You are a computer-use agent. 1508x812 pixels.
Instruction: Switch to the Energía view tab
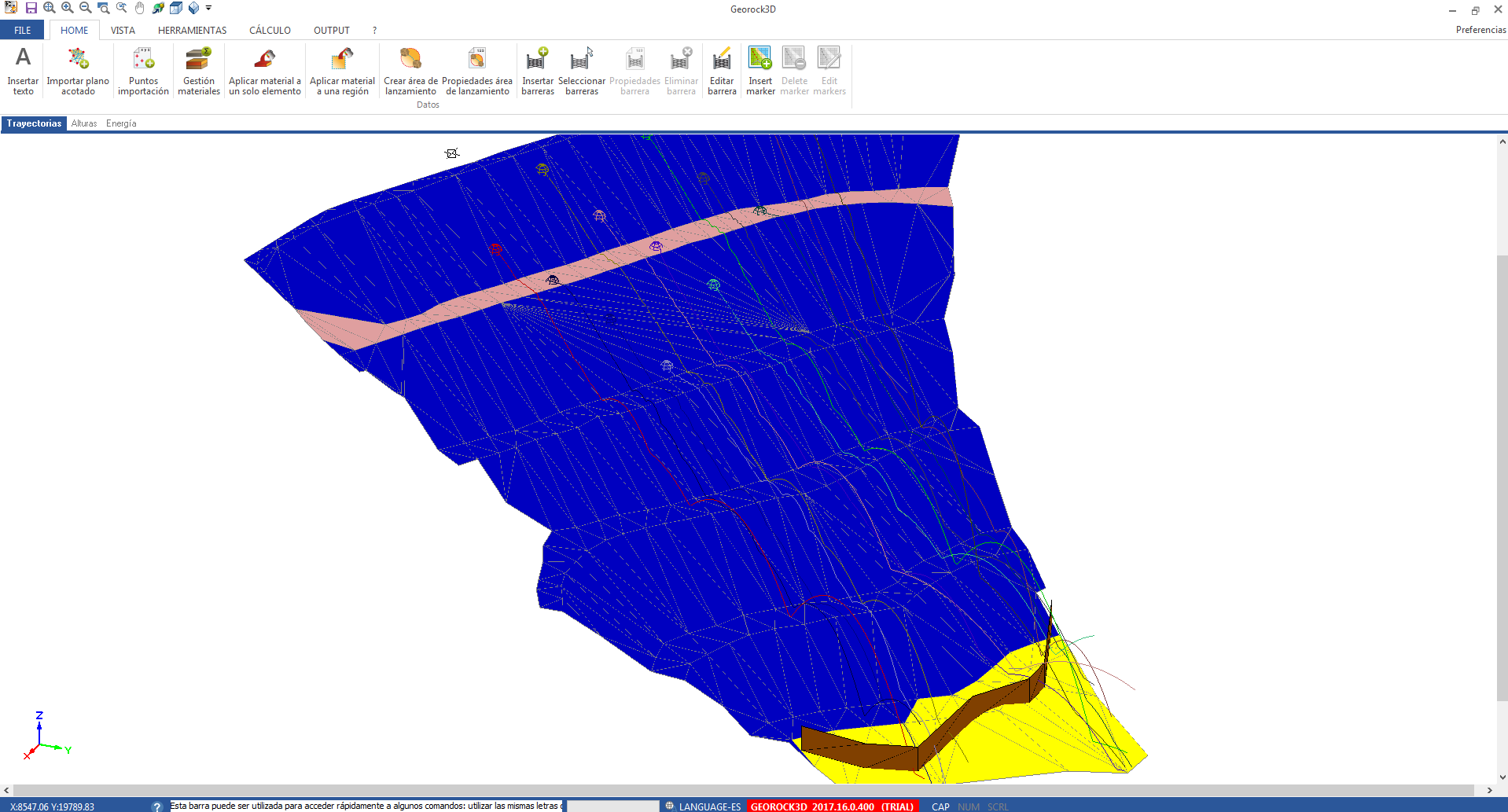pos(121,123)
